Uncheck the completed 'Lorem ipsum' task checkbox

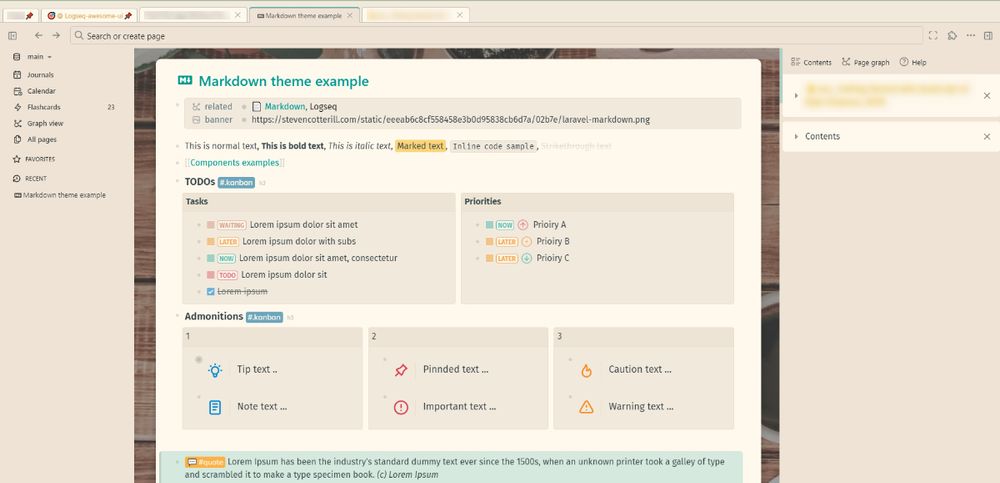pyautogui.click(x=211, y=291)
